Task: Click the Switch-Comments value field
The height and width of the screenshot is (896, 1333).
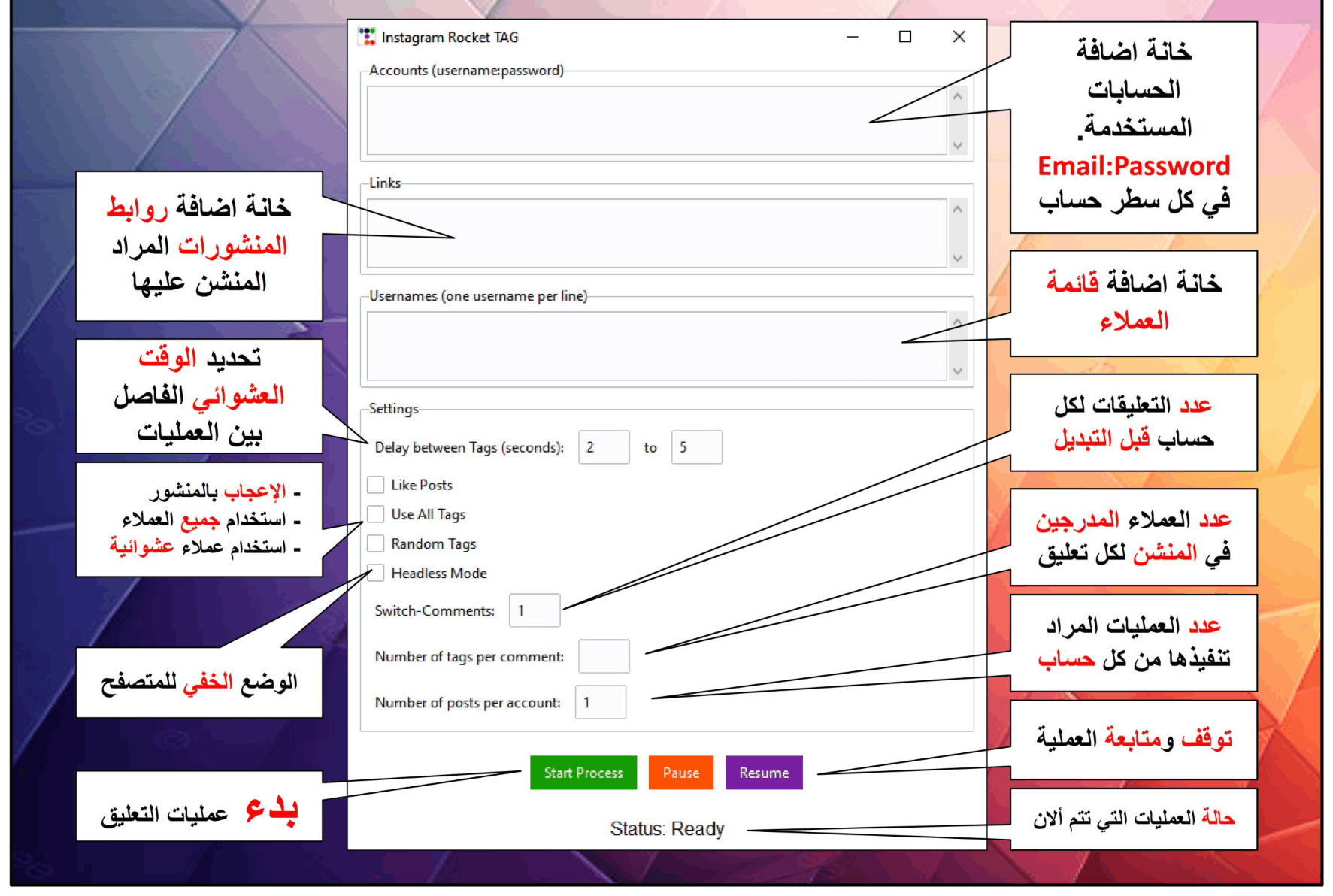Action: [x=535, y=610]
